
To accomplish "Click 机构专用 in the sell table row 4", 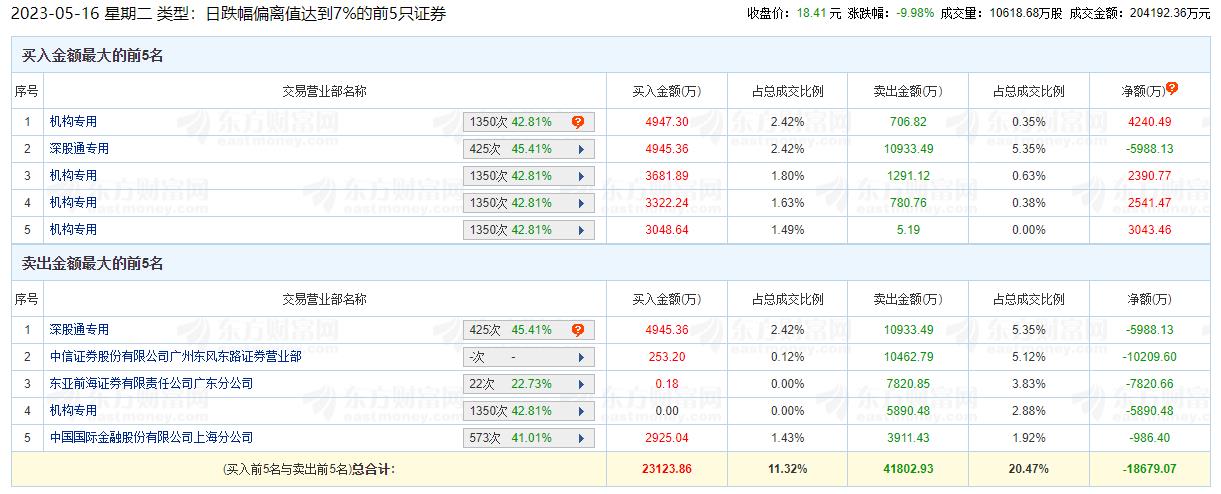I will coord(73,411).
